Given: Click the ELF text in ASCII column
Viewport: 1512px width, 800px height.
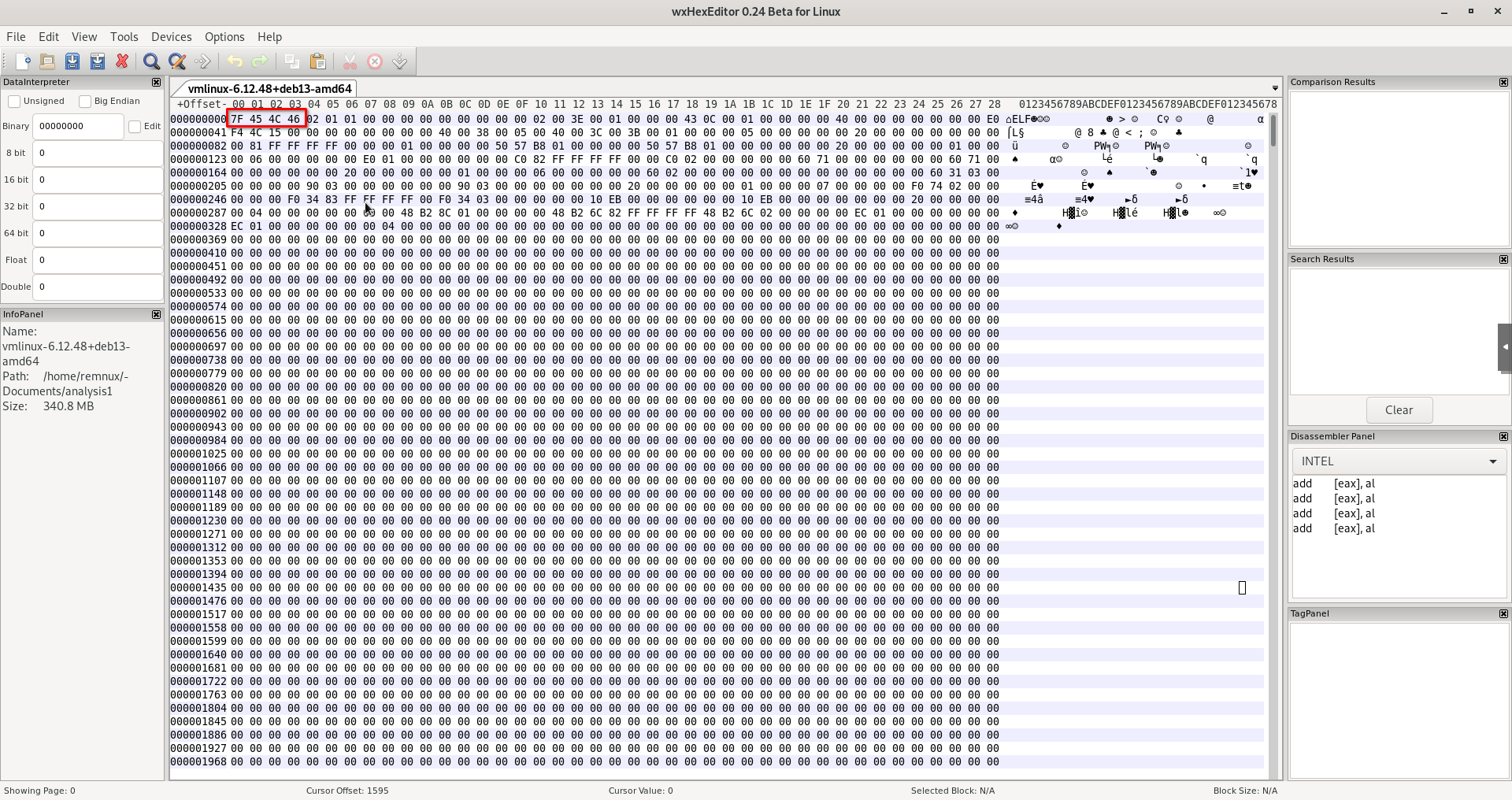Looking at the screenshot, I should 1021,120.
